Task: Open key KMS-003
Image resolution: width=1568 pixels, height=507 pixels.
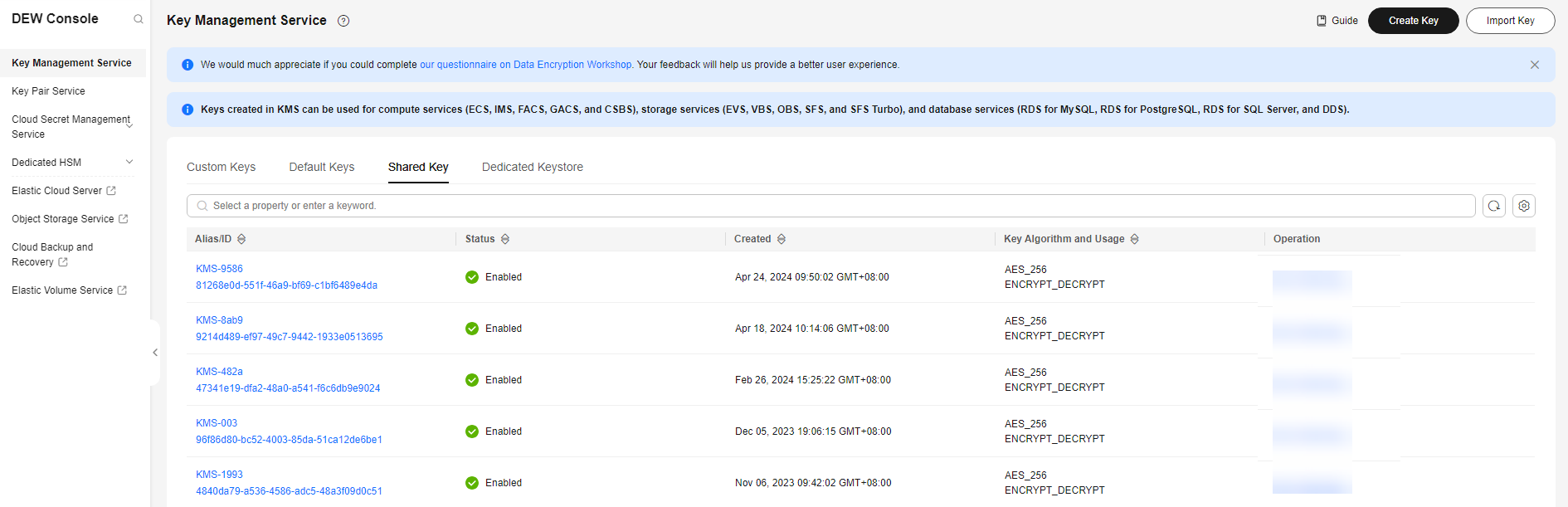Action: coord(217,423)
